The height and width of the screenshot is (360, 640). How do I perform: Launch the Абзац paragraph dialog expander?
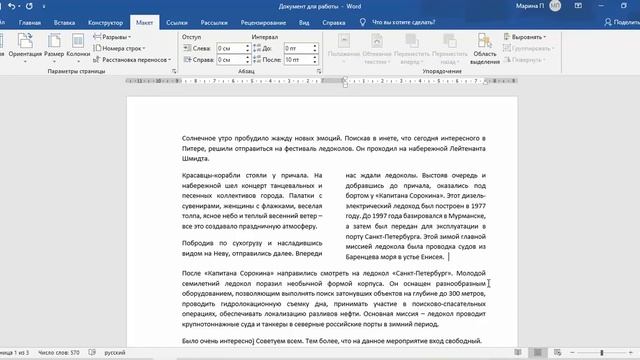click(319, 71)
